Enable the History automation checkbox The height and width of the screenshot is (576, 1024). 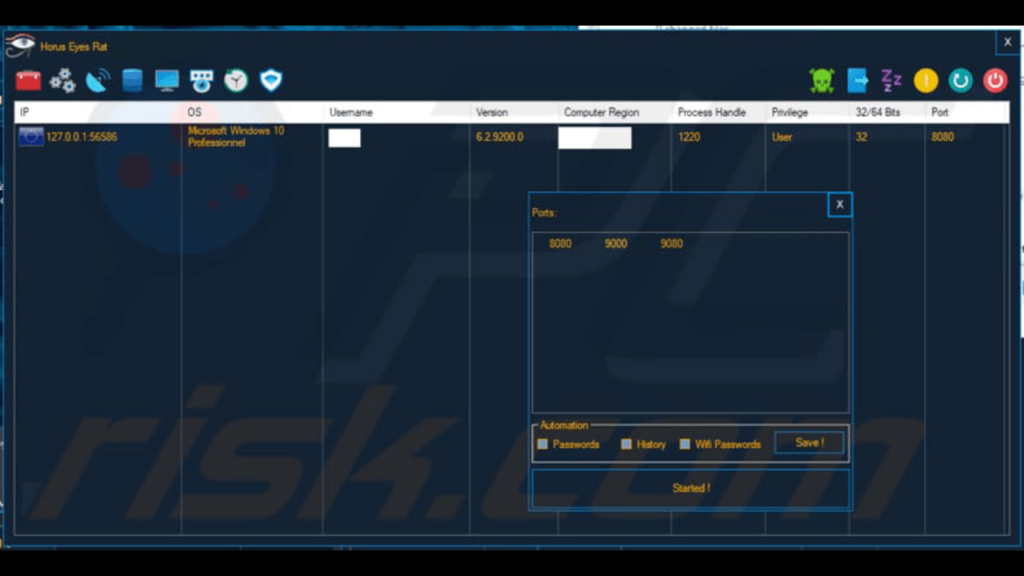[x=626, y=444]
